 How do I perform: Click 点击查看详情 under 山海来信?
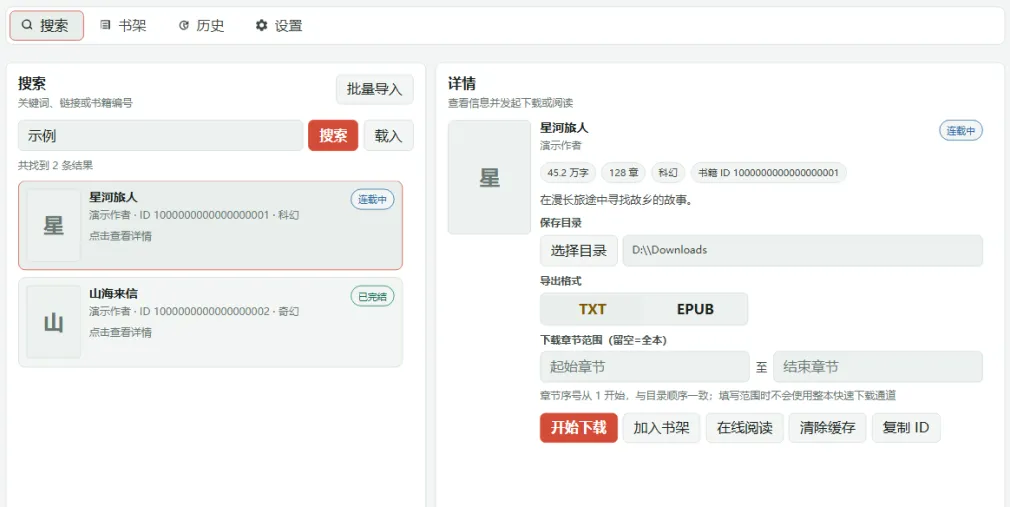pos(120,332)
